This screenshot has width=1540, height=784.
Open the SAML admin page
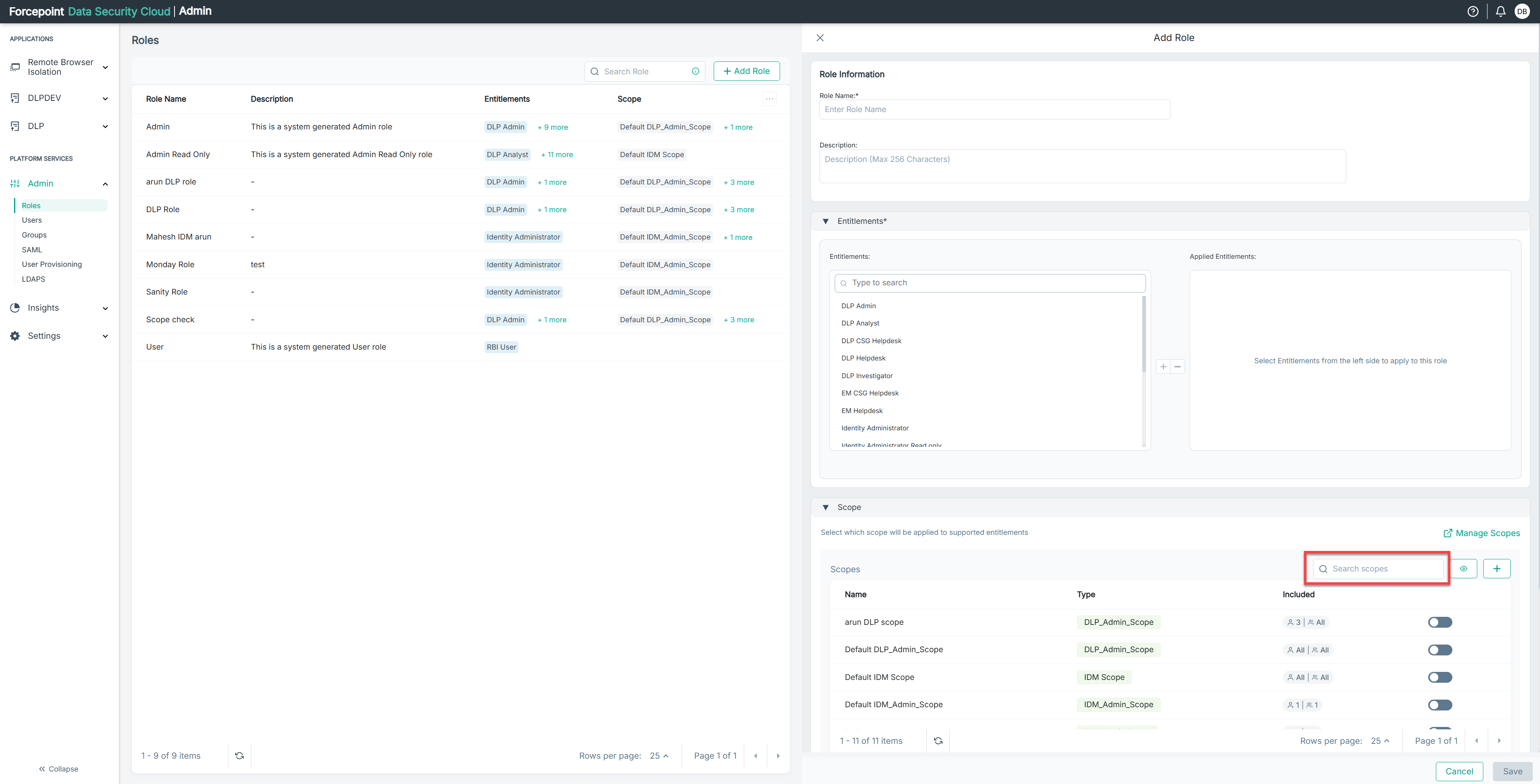click(32, 249)
